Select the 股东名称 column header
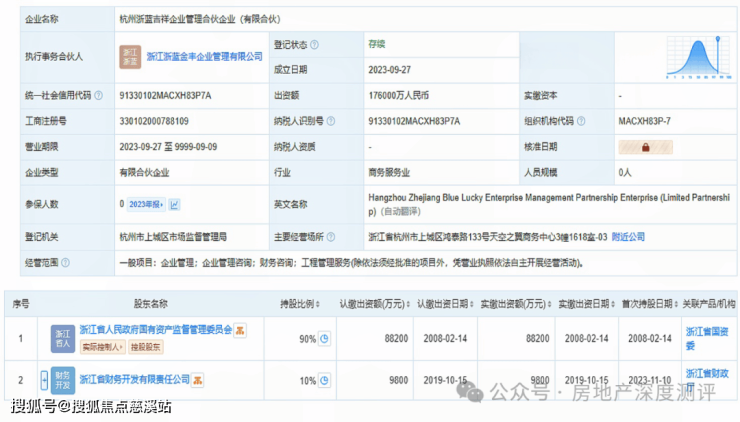Viewport: 740px width, 422px height. (x=151, y=304)
